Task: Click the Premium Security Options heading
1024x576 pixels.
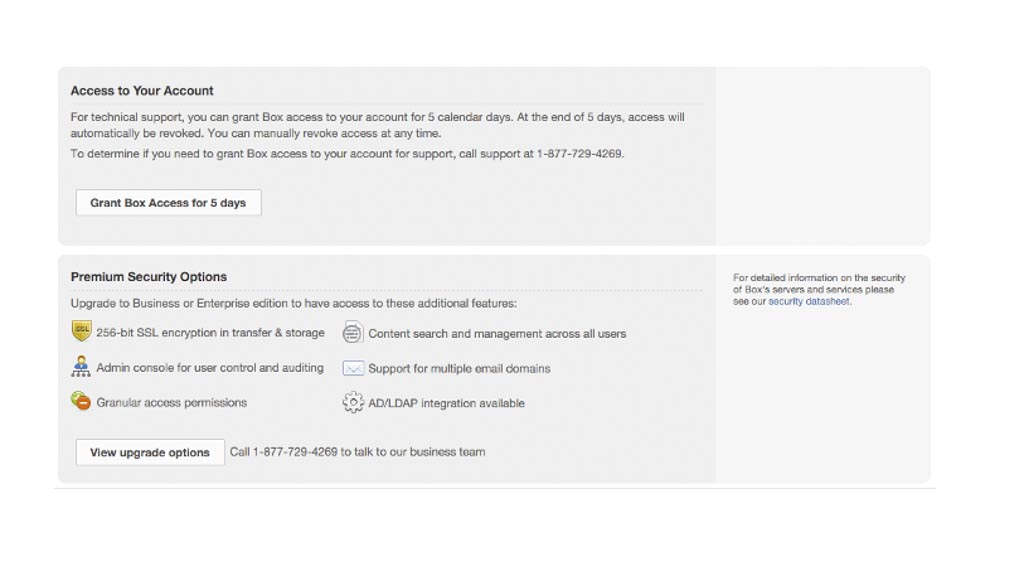Action: [149, 277]
